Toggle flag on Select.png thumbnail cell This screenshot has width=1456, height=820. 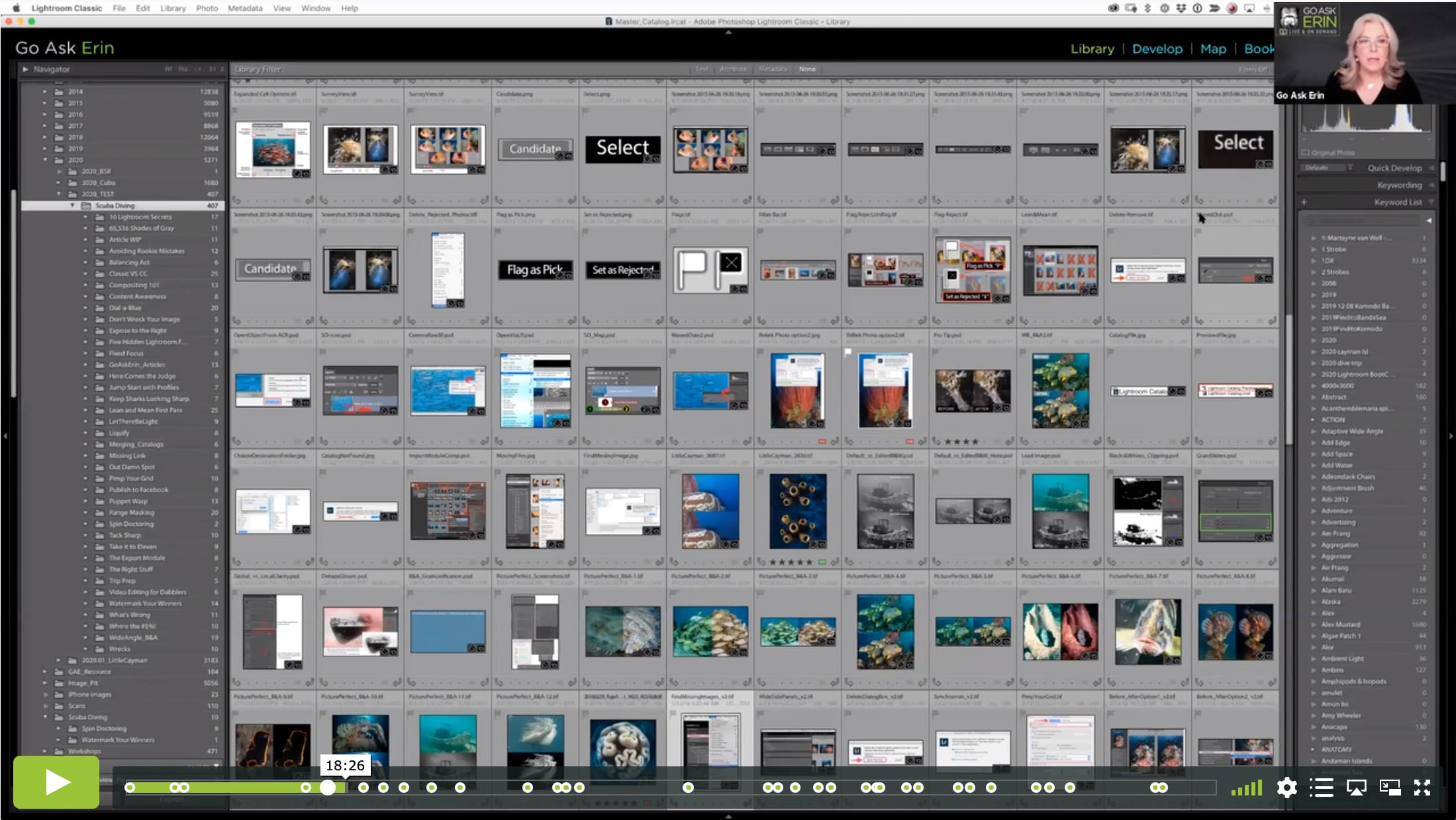(x=586, y=111)
